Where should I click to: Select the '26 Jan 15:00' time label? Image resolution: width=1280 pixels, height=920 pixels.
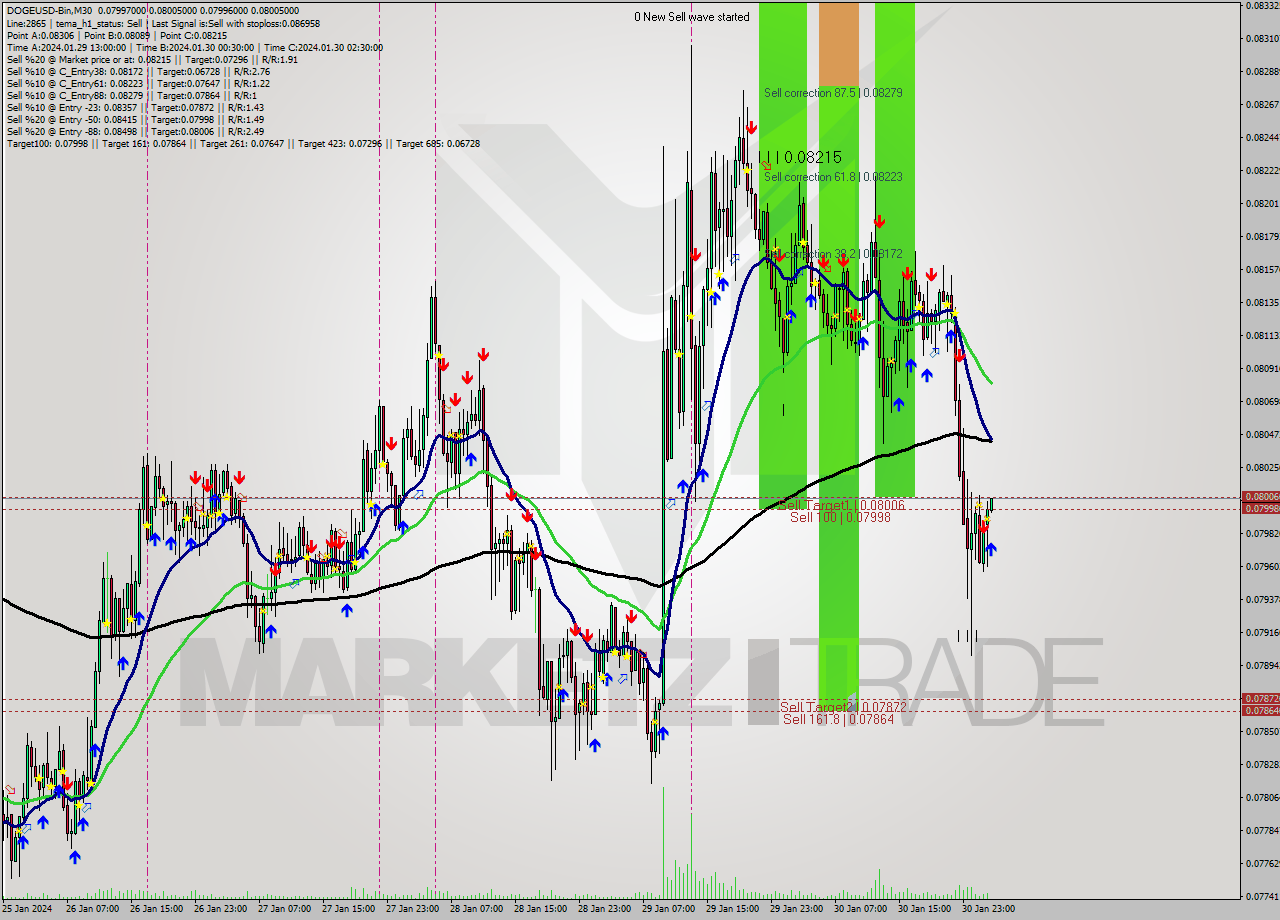(155, 909)
